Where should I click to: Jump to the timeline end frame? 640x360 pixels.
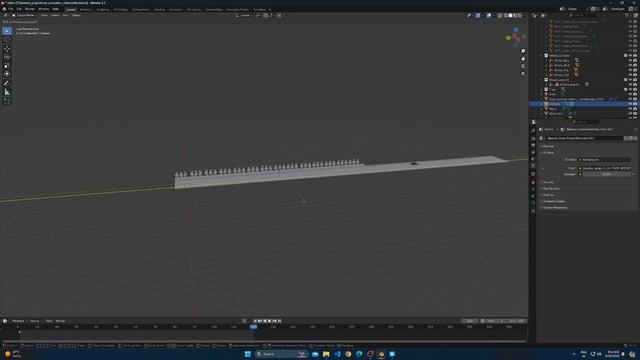click(280, 321)
